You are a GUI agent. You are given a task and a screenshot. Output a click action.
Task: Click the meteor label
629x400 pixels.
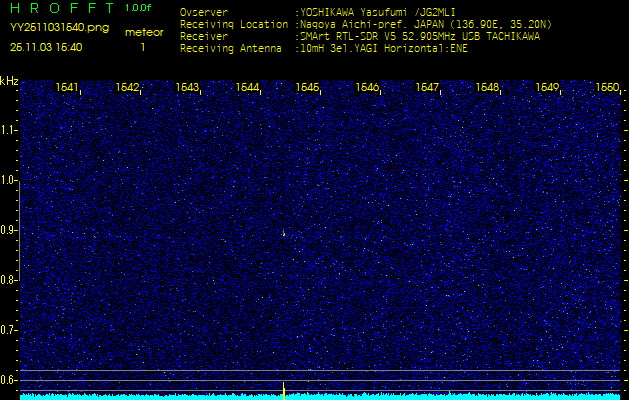144,33
